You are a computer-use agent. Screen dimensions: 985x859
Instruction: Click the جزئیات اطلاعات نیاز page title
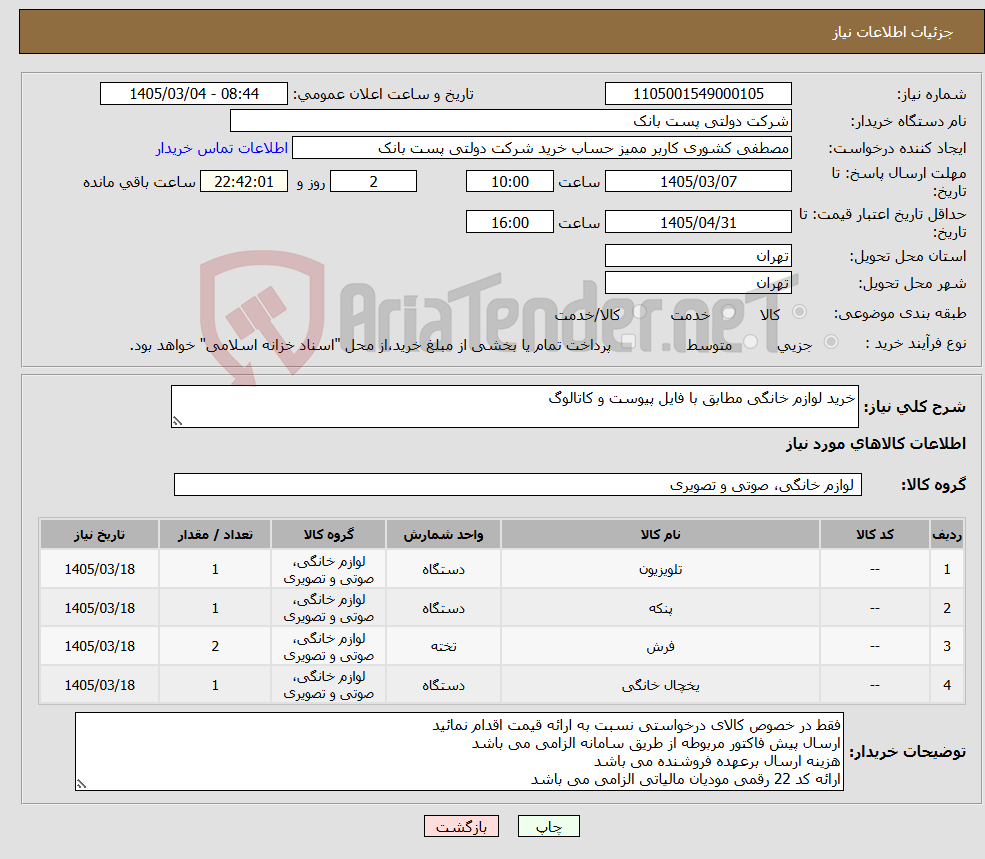(893, 32)
